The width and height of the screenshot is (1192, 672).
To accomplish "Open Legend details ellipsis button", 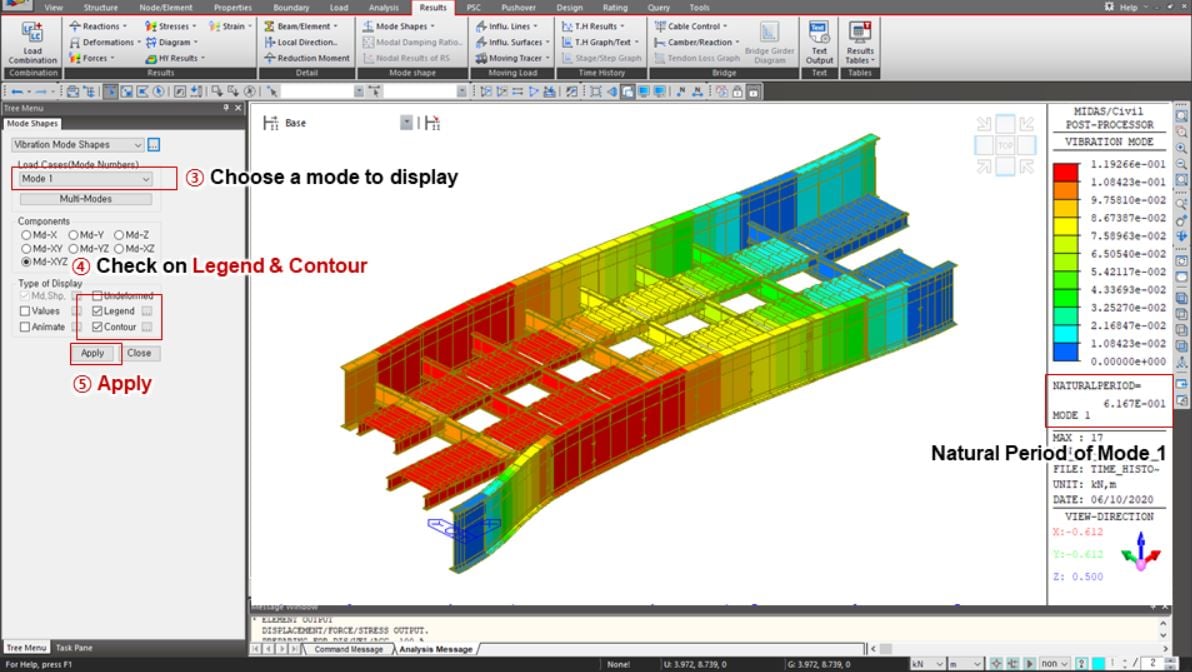I will coord(147,311).
